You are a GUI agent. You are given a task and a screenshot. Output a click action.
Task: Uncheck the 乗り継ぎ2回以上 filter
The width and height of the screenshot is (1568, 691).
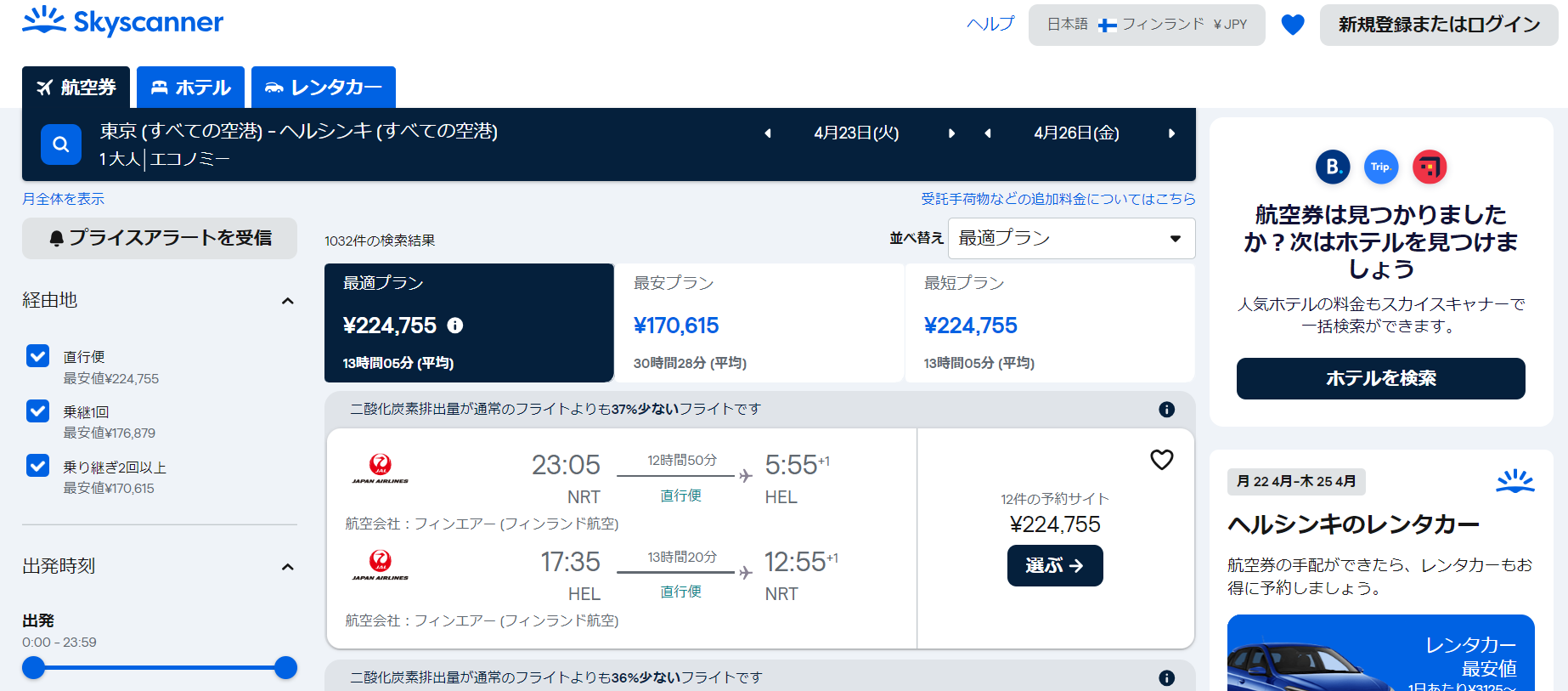coord(38,466)
